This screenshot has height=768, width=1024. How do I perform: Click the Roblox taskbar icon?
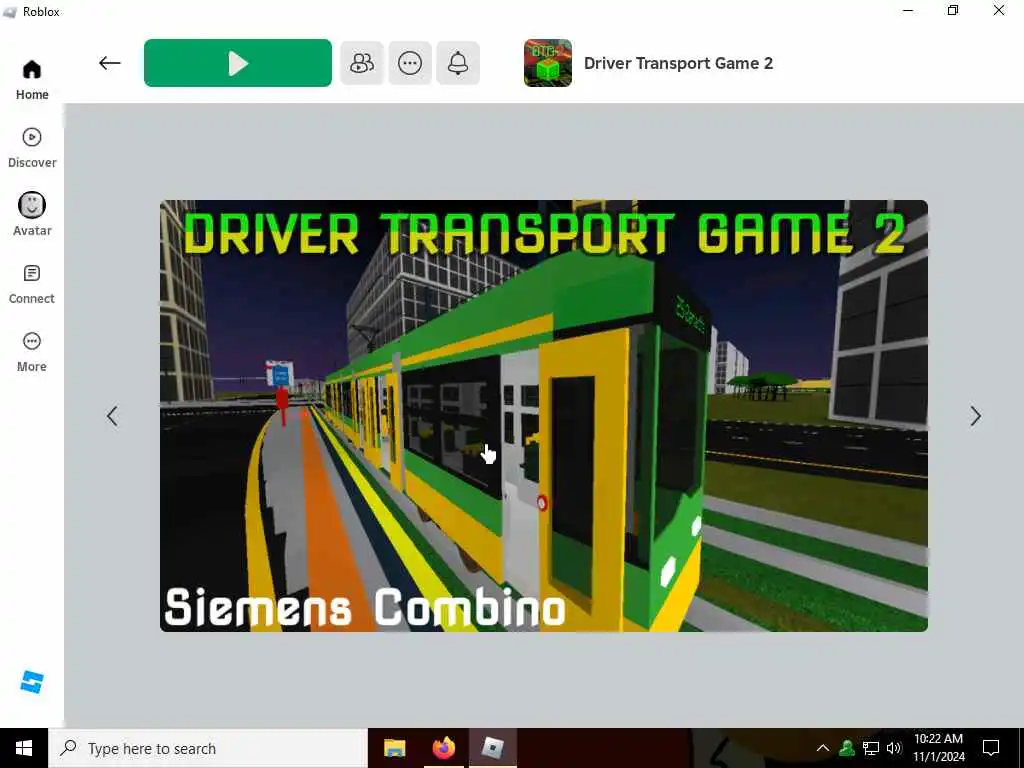click(492, 748)
